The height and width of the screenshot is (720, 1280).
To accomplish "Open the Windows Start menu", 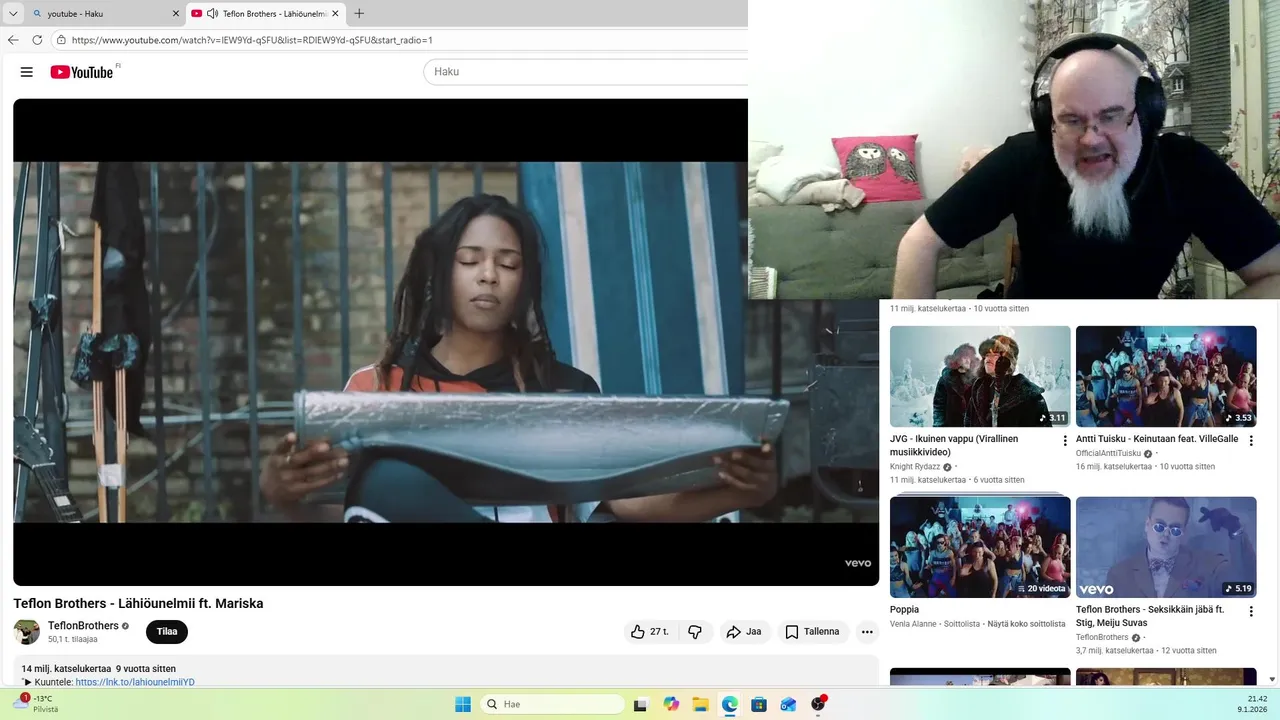I will [x=463, y=704].
